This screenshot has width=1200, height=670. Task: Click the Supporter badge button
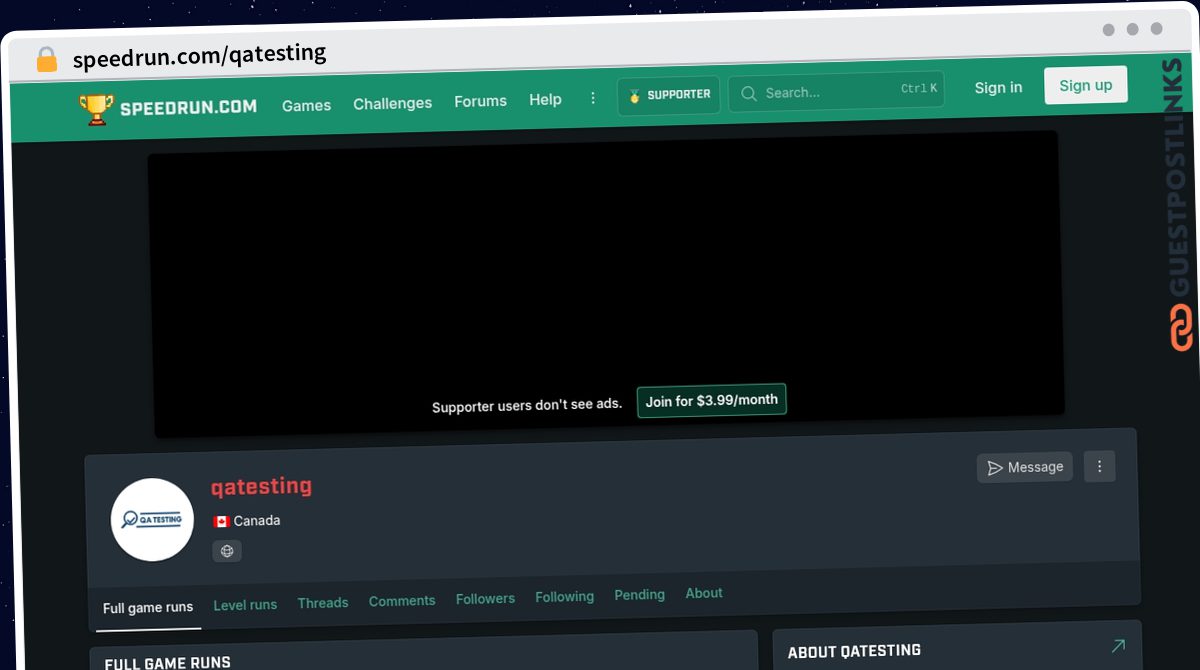[669, 95]
